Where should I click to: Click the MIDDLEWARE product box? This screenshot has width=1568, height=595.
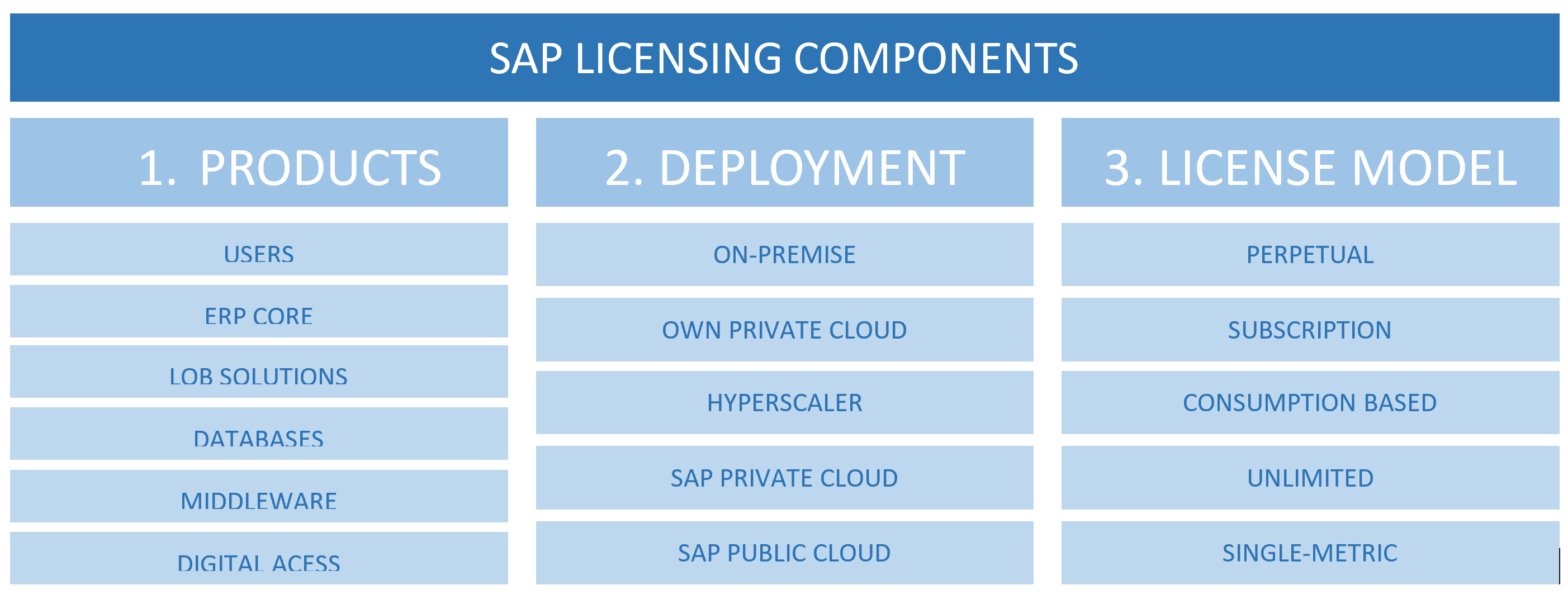click(x=258, y=501)
